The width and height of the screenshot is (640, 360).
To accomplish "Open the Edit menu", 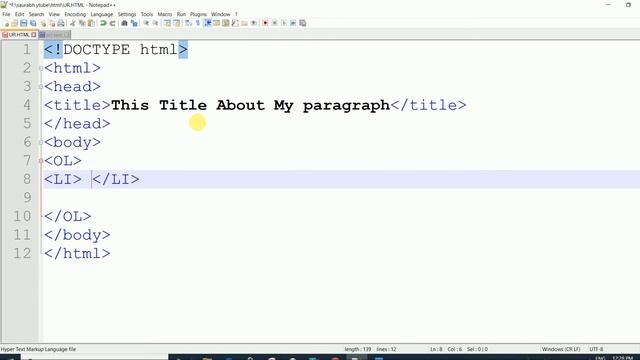I will coord(19,14).
